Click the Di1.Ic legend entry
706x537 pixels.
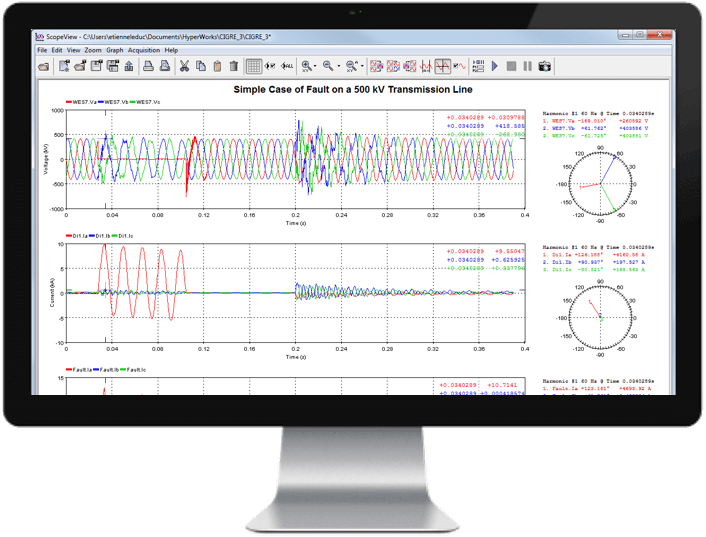tap(122, 236)
